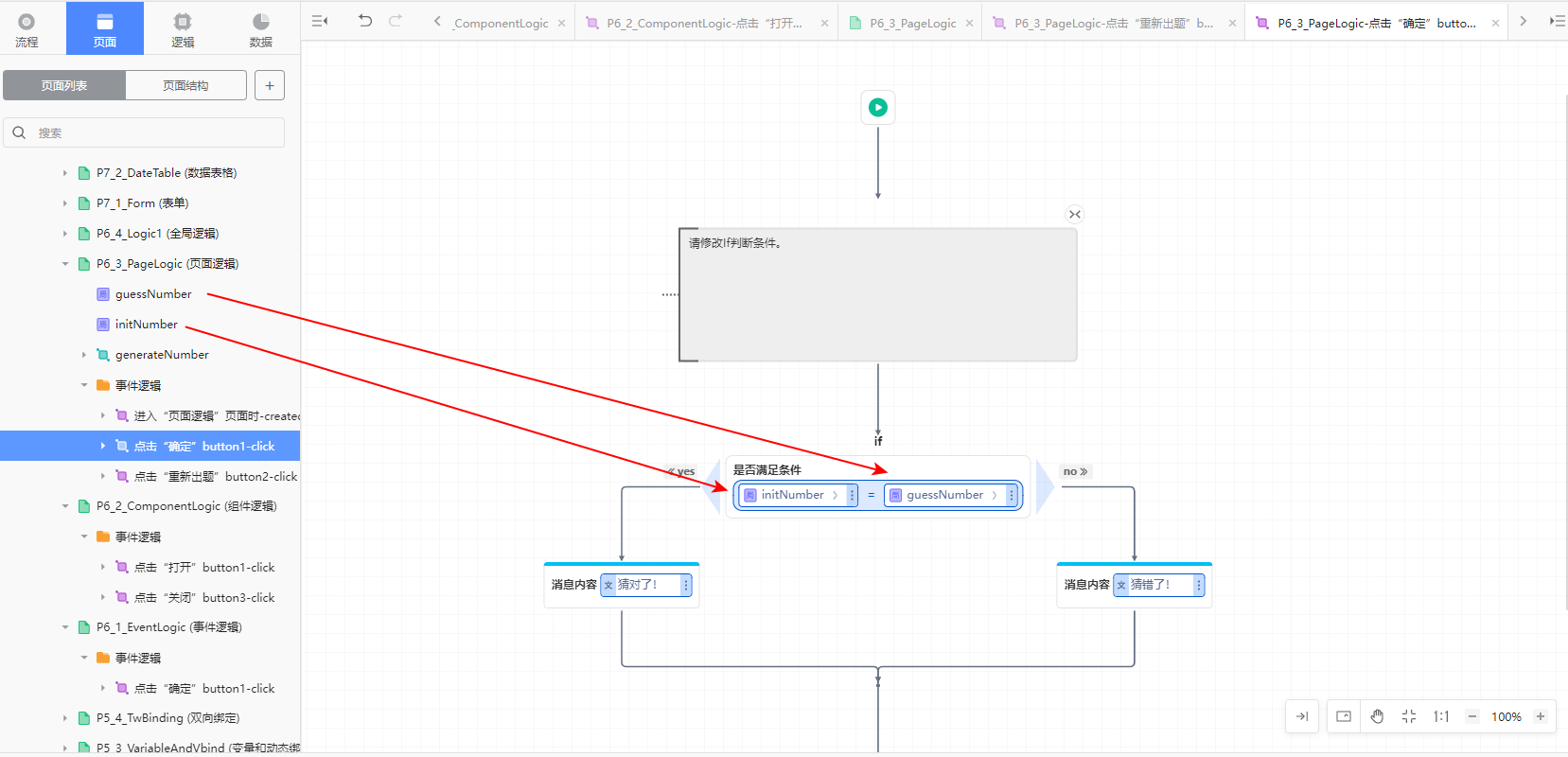Switch to the 页面 (page) section

click(x=105, y=29)
